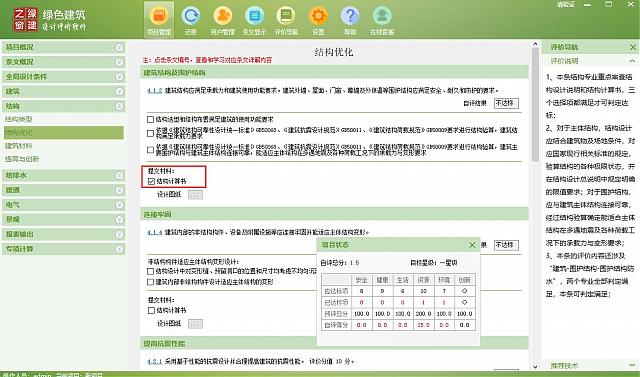
Task: Click the 还原 restore icon
Action: (191, 20)
